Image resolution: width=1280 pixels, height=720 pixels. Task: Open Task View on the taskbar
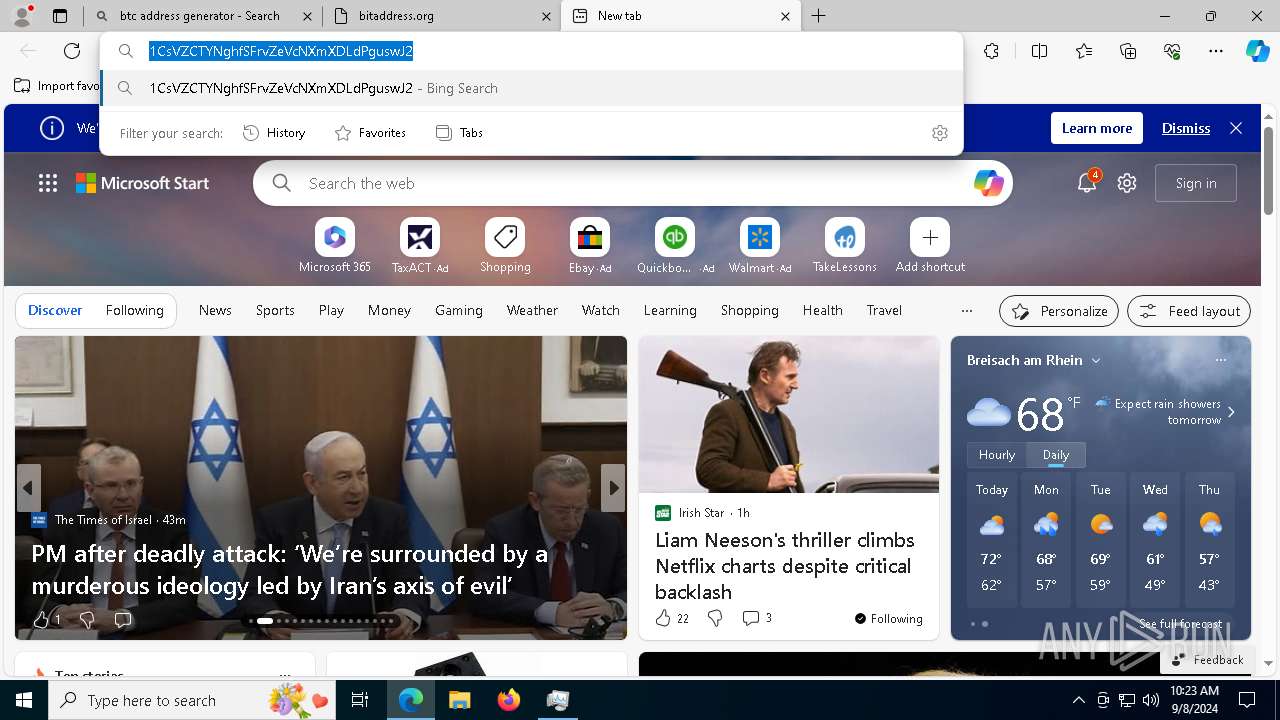coord(360,700)
